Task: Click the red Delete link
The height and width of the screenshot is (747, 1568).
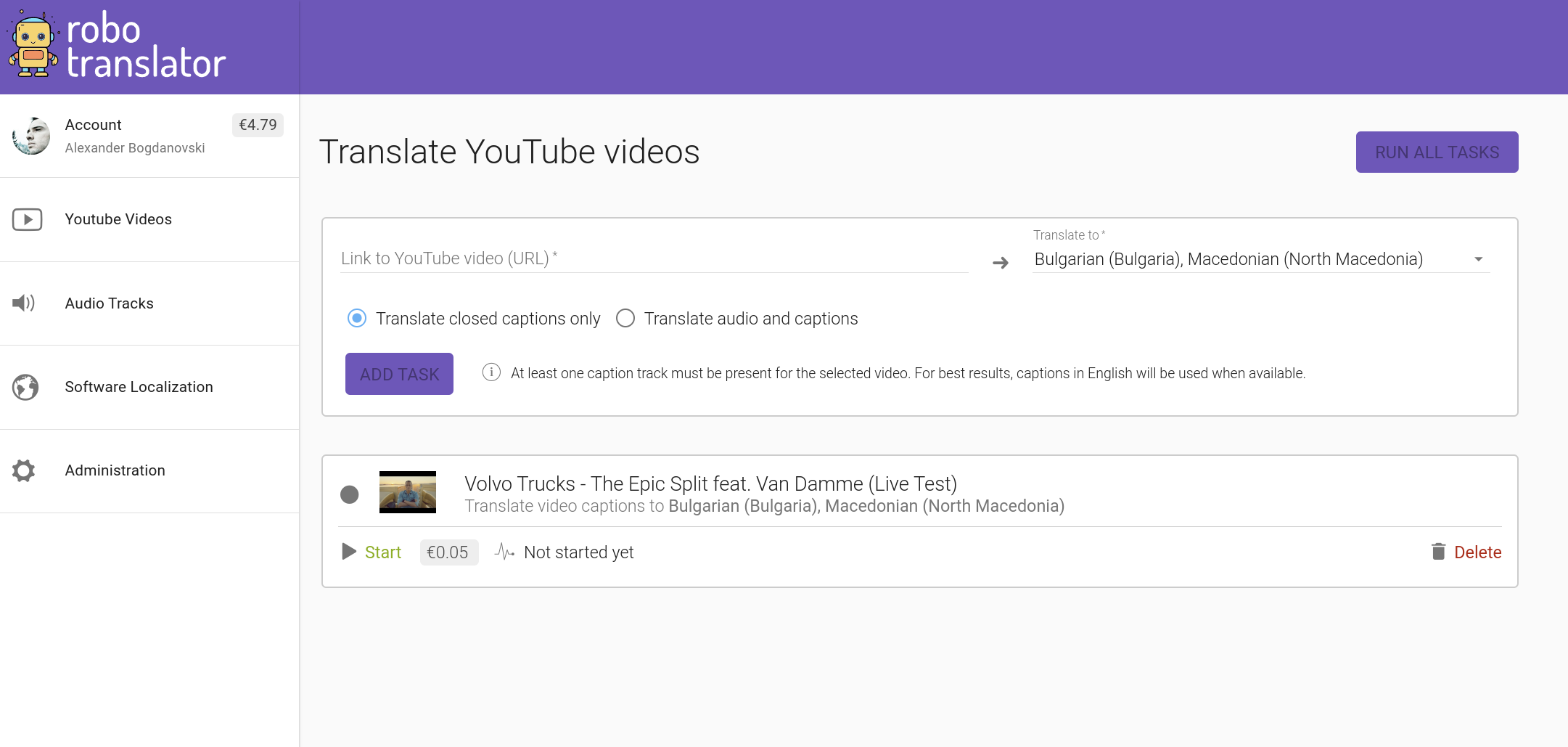Action: point(1477,552)
